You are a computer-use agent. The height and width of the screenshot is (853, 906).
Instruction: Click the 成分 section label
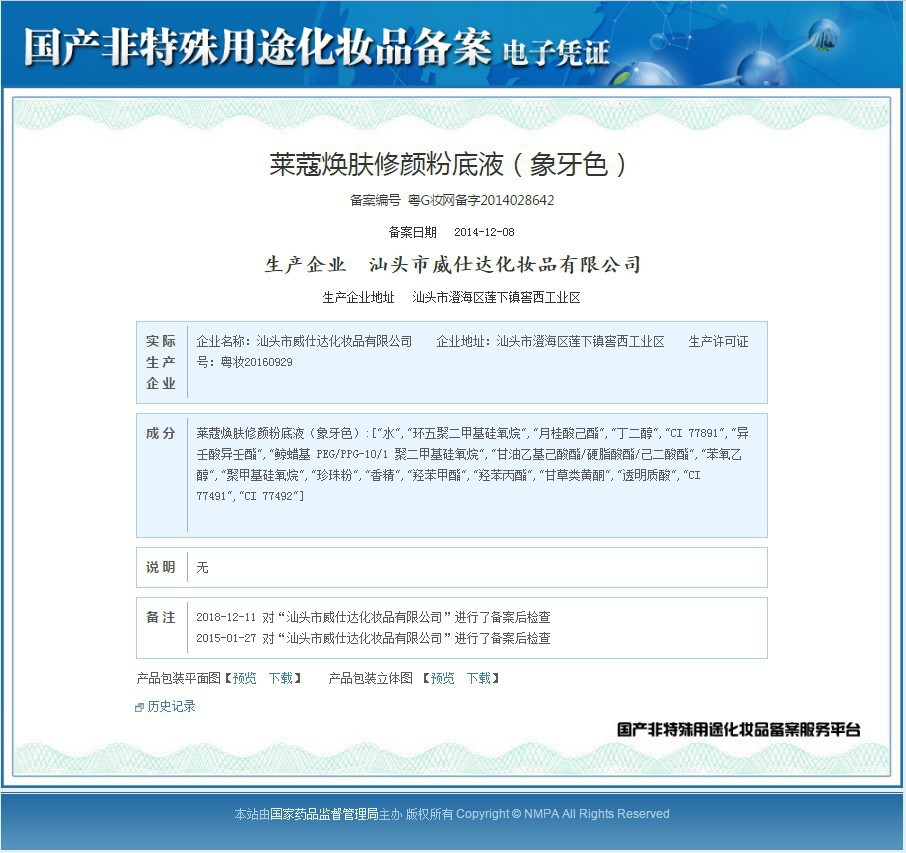[x=161, y=433]
